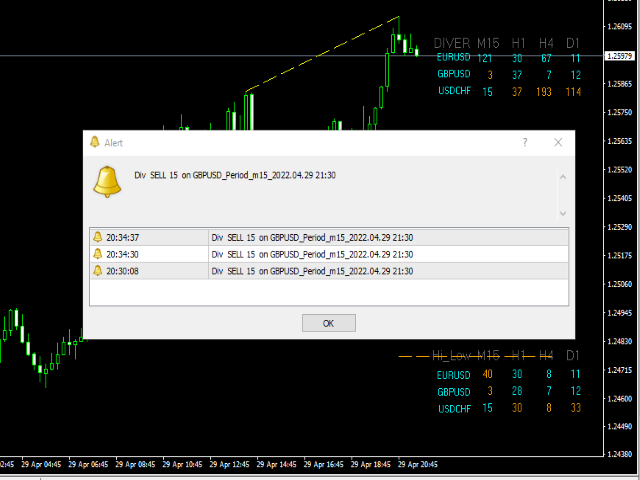Click the M15 column header in DIVER panel
The image size is (640, 480).
coord(488,43)
